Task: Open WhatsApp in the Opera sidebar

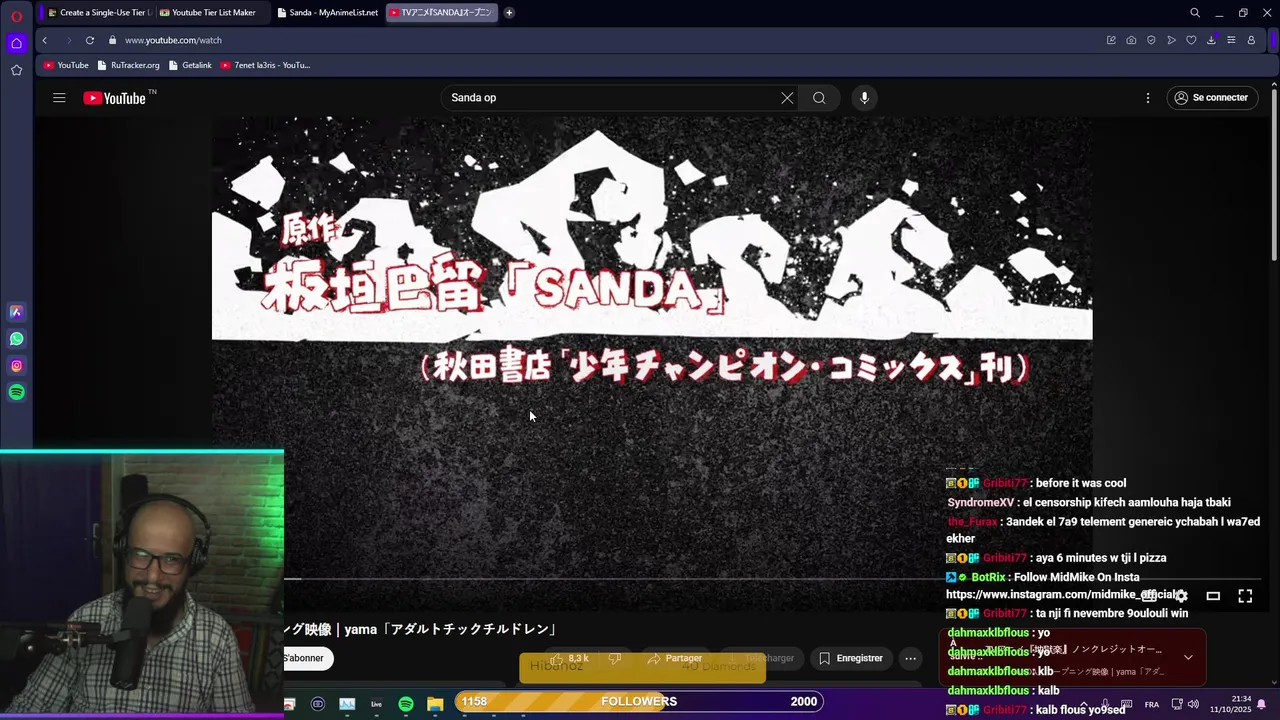Action: 16,339
